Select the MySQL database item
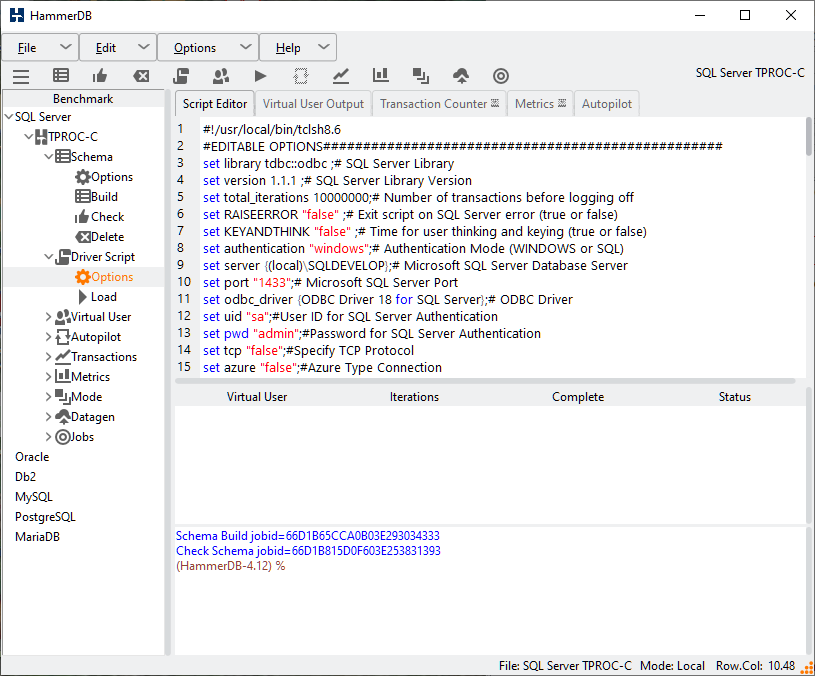Screen dimensions: 815x676 tap(34, 497)
